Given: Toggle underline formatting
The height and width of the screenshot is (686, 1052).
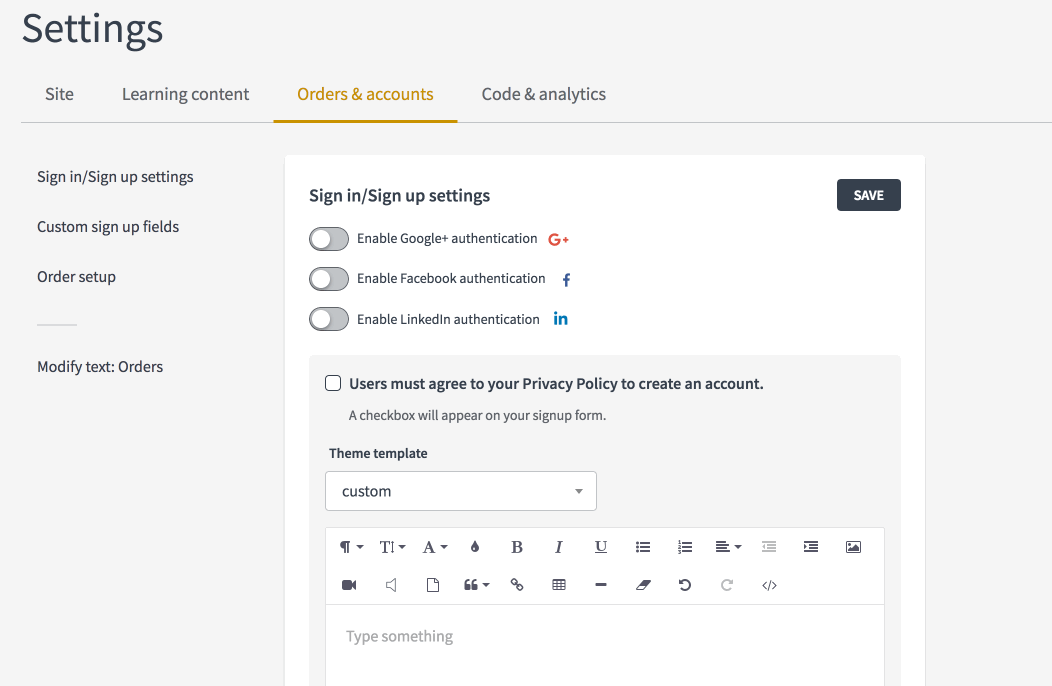Looking at the screenshot, I should coord(600,547).
